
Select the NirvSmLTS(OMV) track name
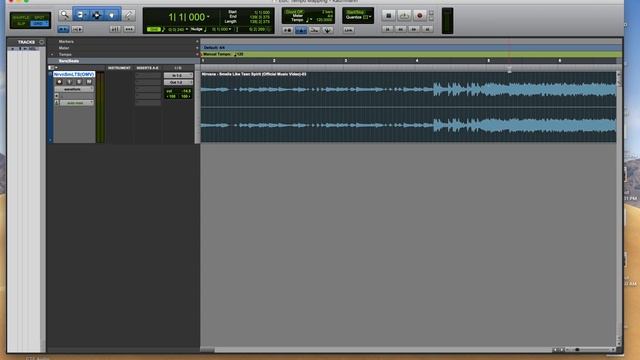click(74, 75)
